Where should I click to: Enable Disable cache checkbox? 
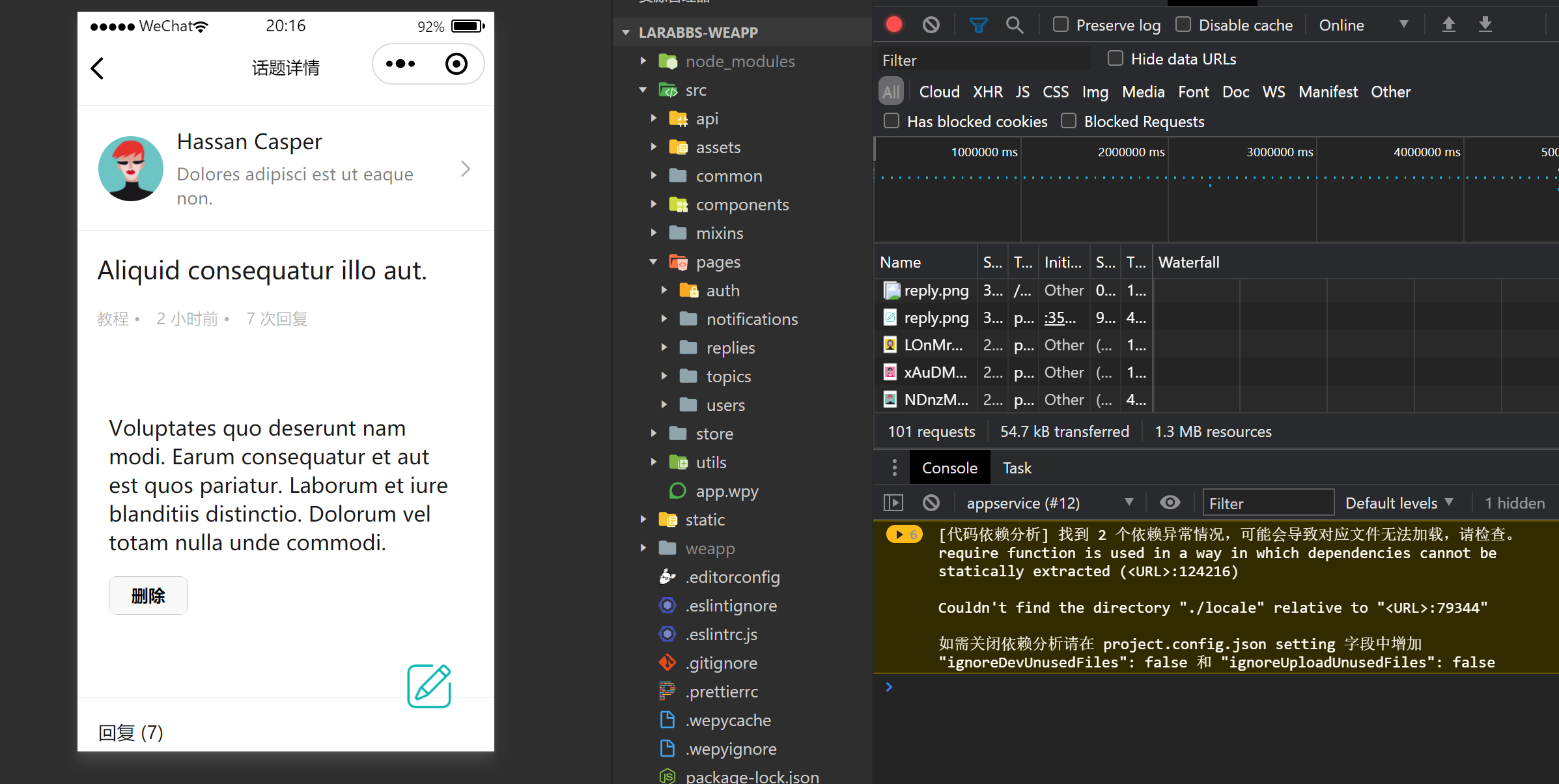click(x=1183, y=25)
